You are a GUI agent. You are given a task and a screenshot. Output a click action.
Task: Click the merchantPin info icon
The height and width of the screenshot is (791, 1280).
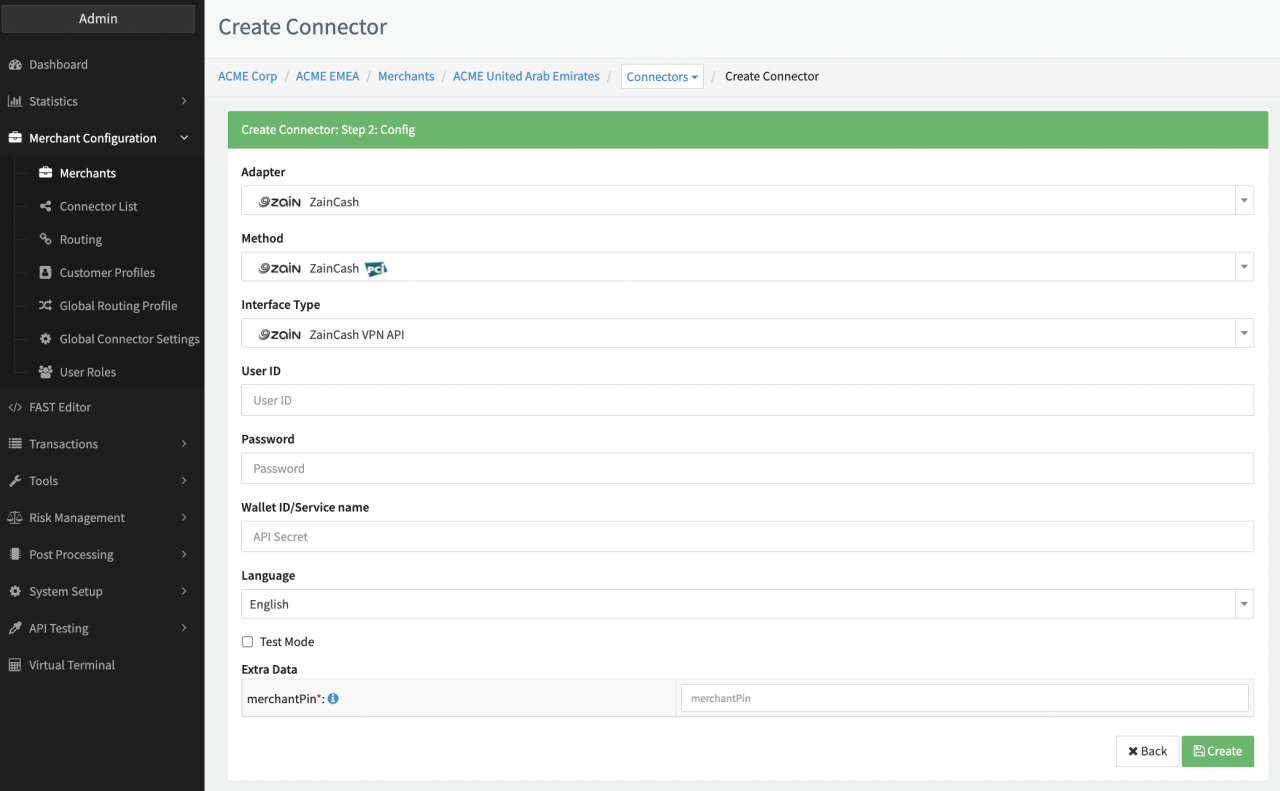click(333, 699)
